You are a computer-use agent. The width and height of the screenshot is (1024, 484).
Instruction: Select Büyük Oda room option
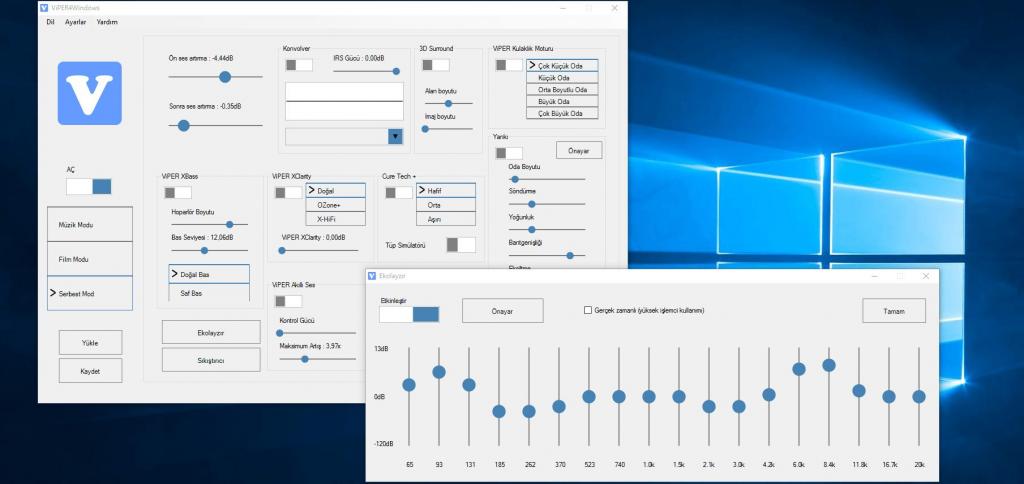point(562,101)
